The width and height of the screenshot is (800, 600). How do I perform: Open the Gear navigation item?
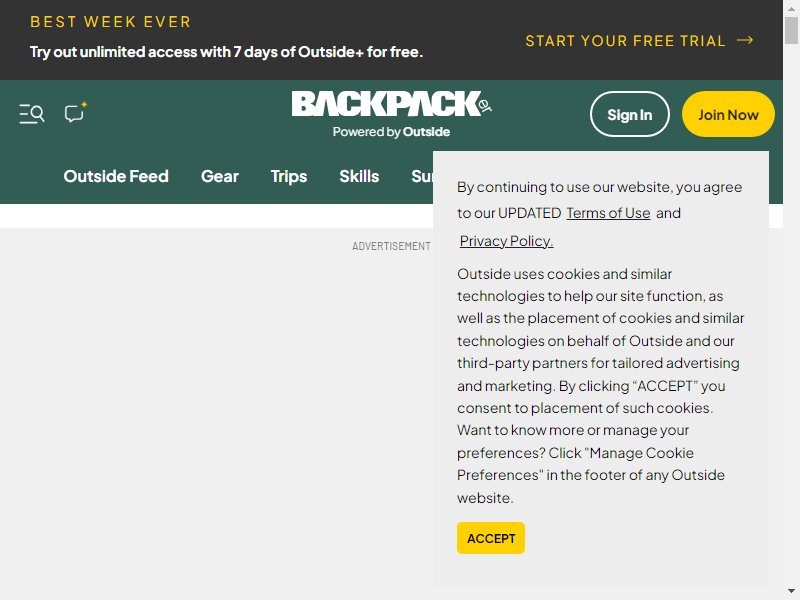(220, 176)
